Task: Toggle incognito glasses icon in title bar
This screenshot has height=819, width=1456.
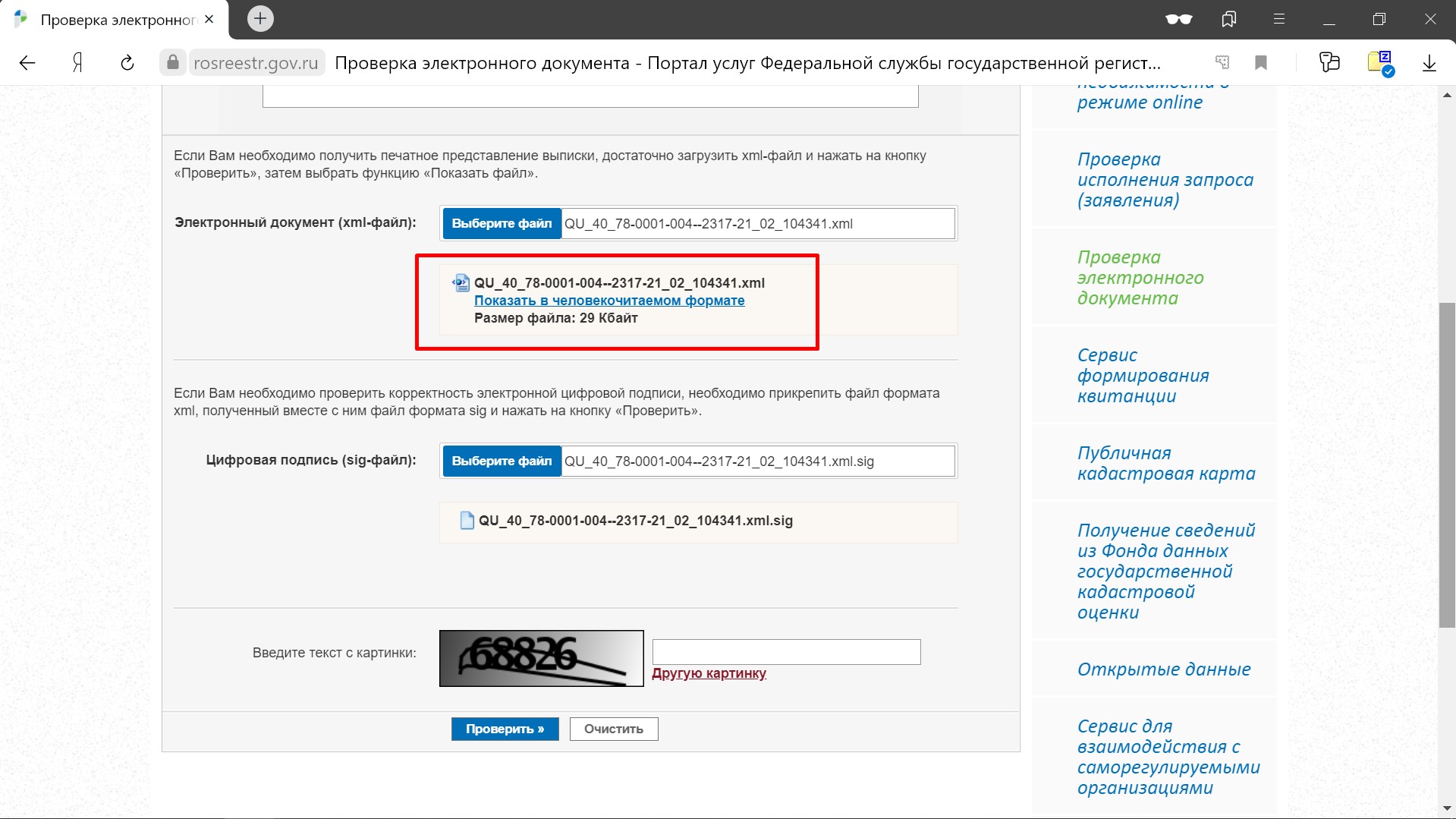Action: 1178,20
